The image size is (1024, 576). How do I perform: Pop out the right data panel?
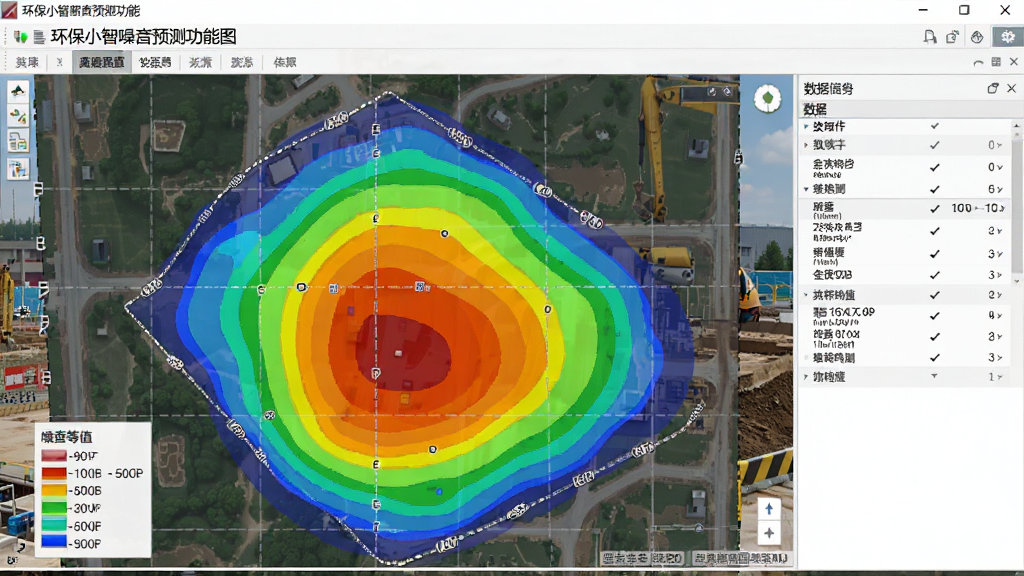[x=993, y=88]
